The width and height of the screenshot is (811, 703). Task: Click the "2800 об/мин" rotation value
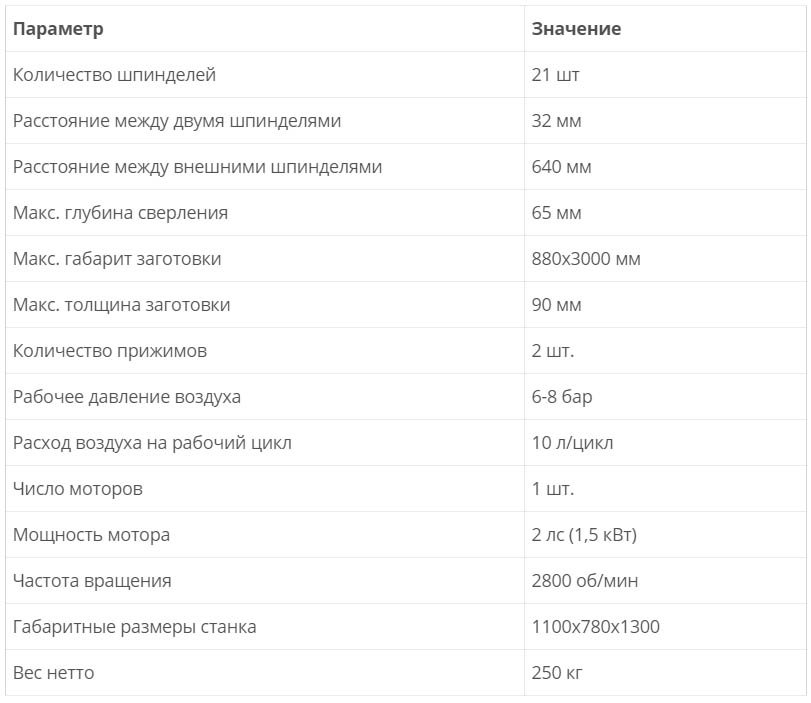tap(585, 581)
